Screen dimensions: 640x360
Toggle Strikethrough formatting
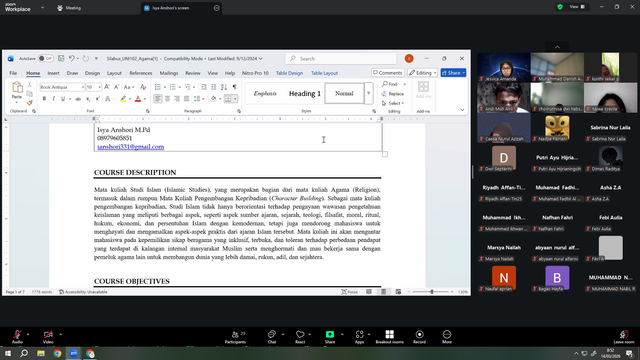[x=78, y=99]
